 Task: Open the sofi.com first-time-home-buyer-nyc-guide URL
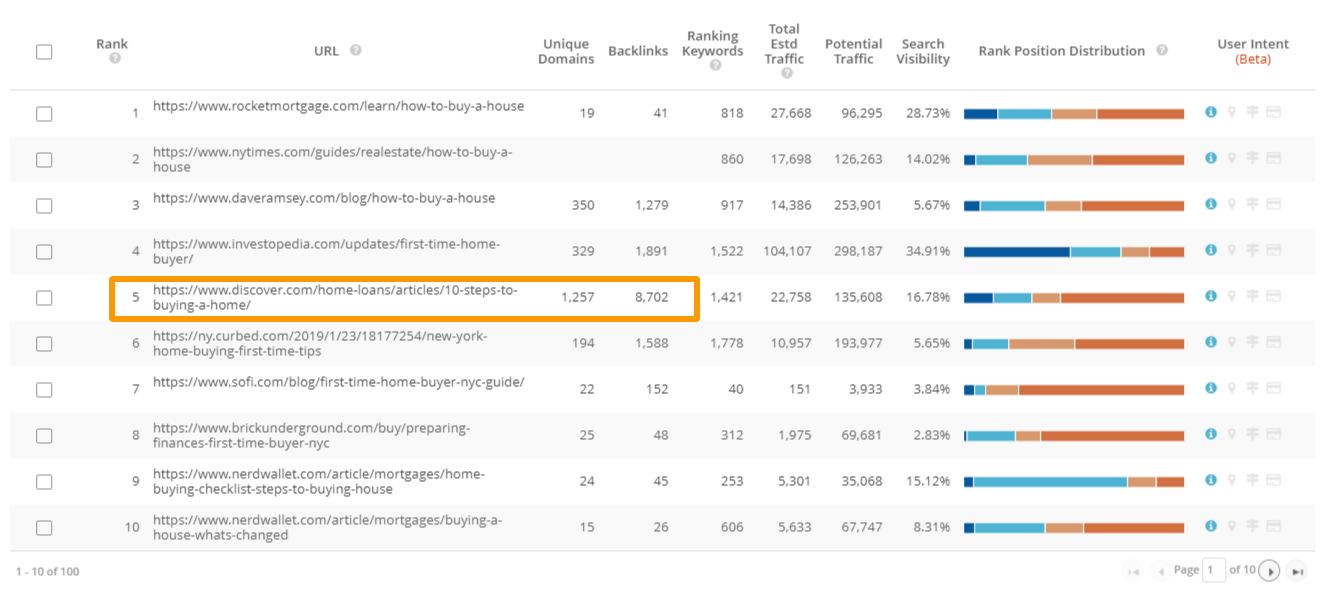click(x=338, y=382)
